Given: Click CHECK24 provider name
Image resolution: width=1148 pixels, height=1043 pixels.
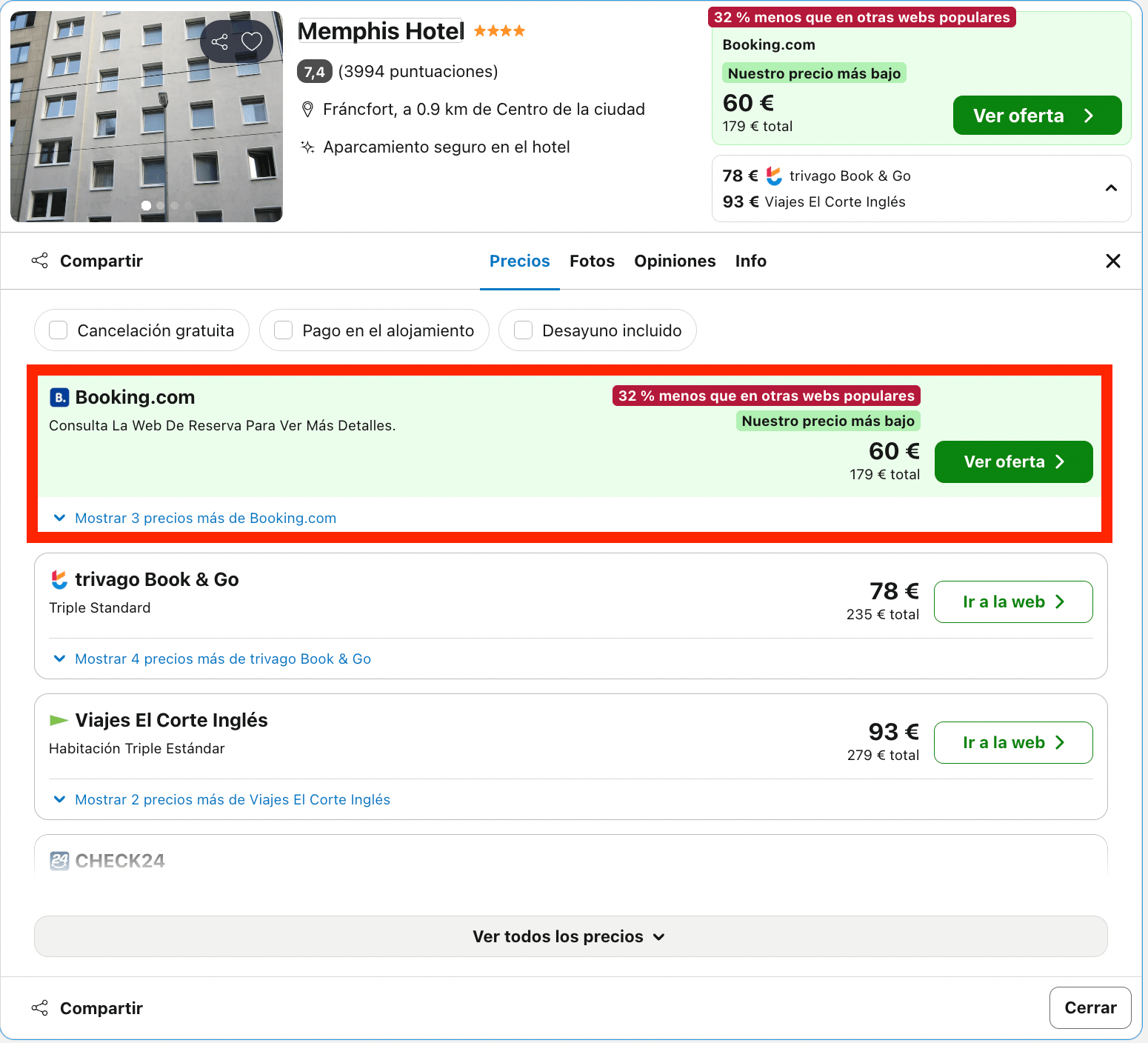Looking at the screenshot, I should click(x=120, y=861).
